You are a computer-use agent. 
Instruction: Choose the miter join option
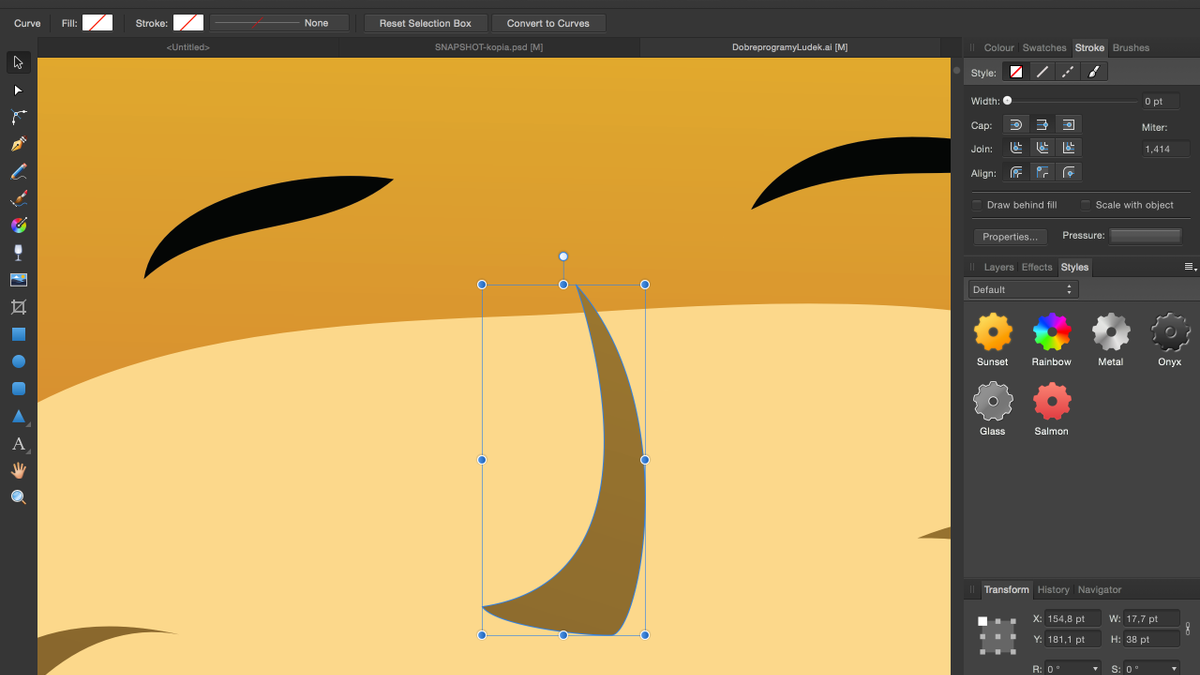pos(1068,148)
